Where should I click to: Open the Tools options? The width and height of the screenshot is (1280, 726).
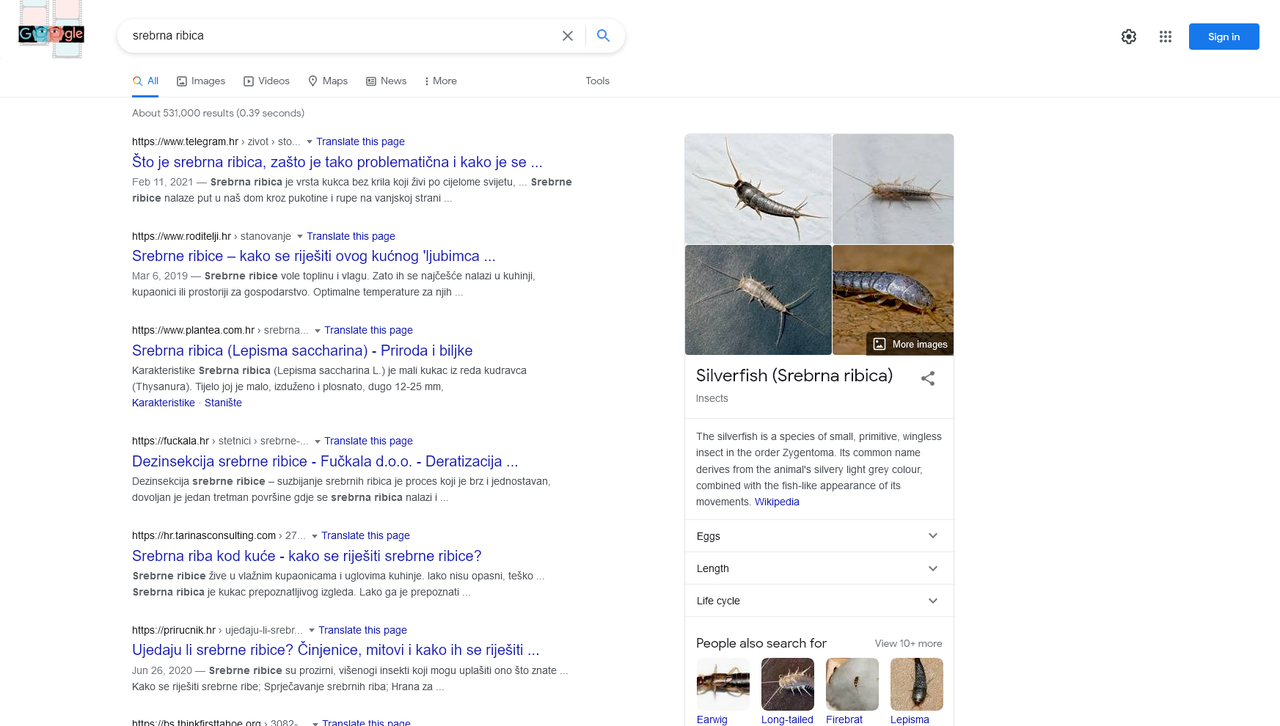tap(597, 81)
